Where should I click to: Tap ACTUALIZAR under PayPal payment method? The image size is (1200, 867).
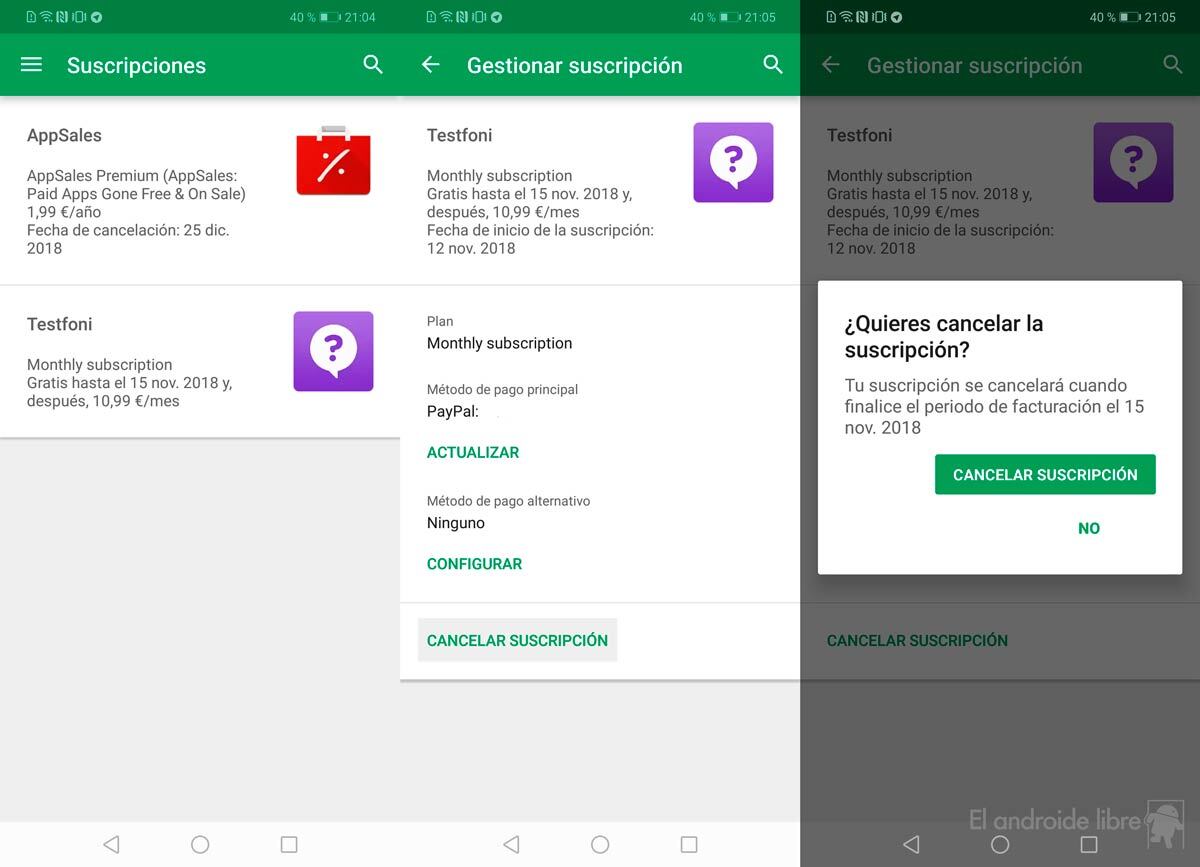473,452
